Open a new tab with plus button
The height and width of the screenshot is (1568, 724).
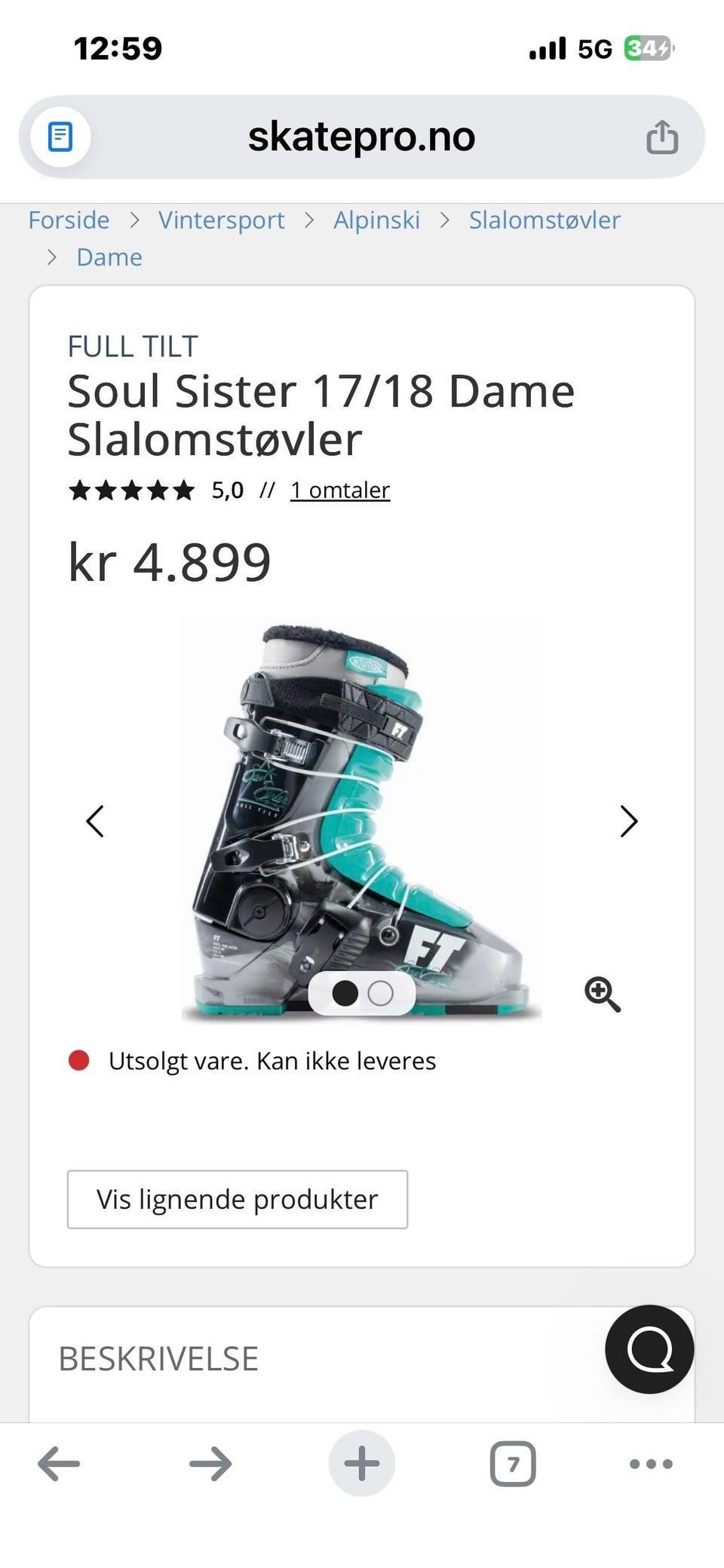[x=362, y=1463]
